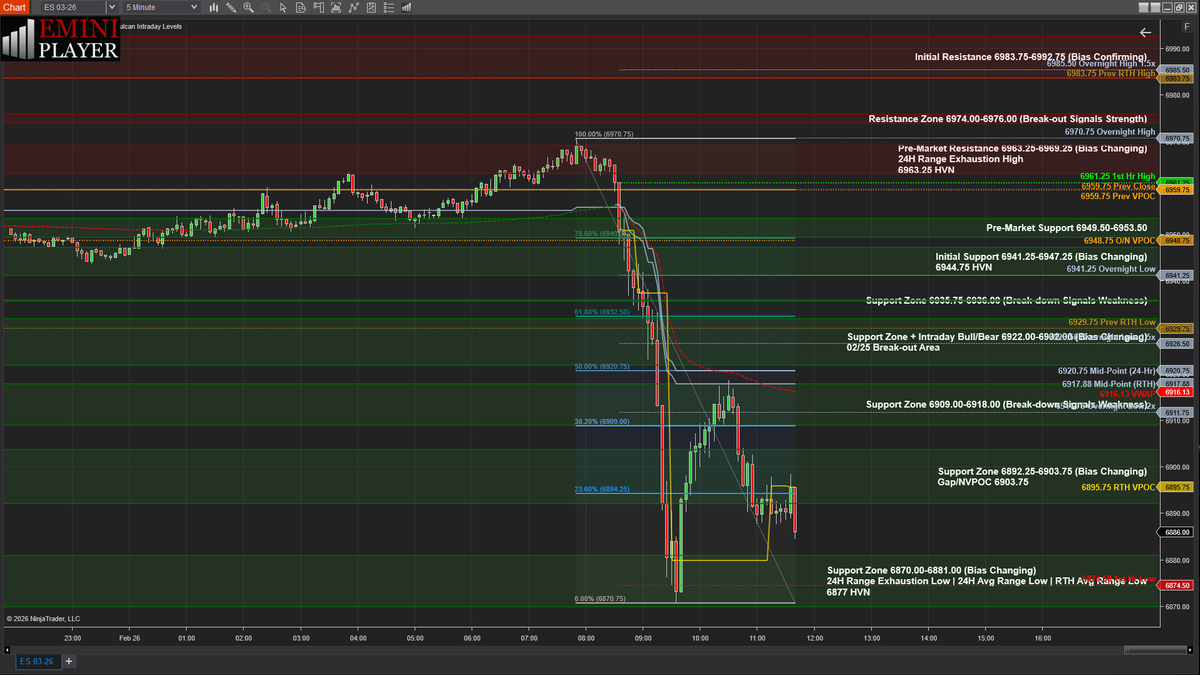
Task: Click the left scroll arrow under the time axis
Action: click(x=6, y=648)
